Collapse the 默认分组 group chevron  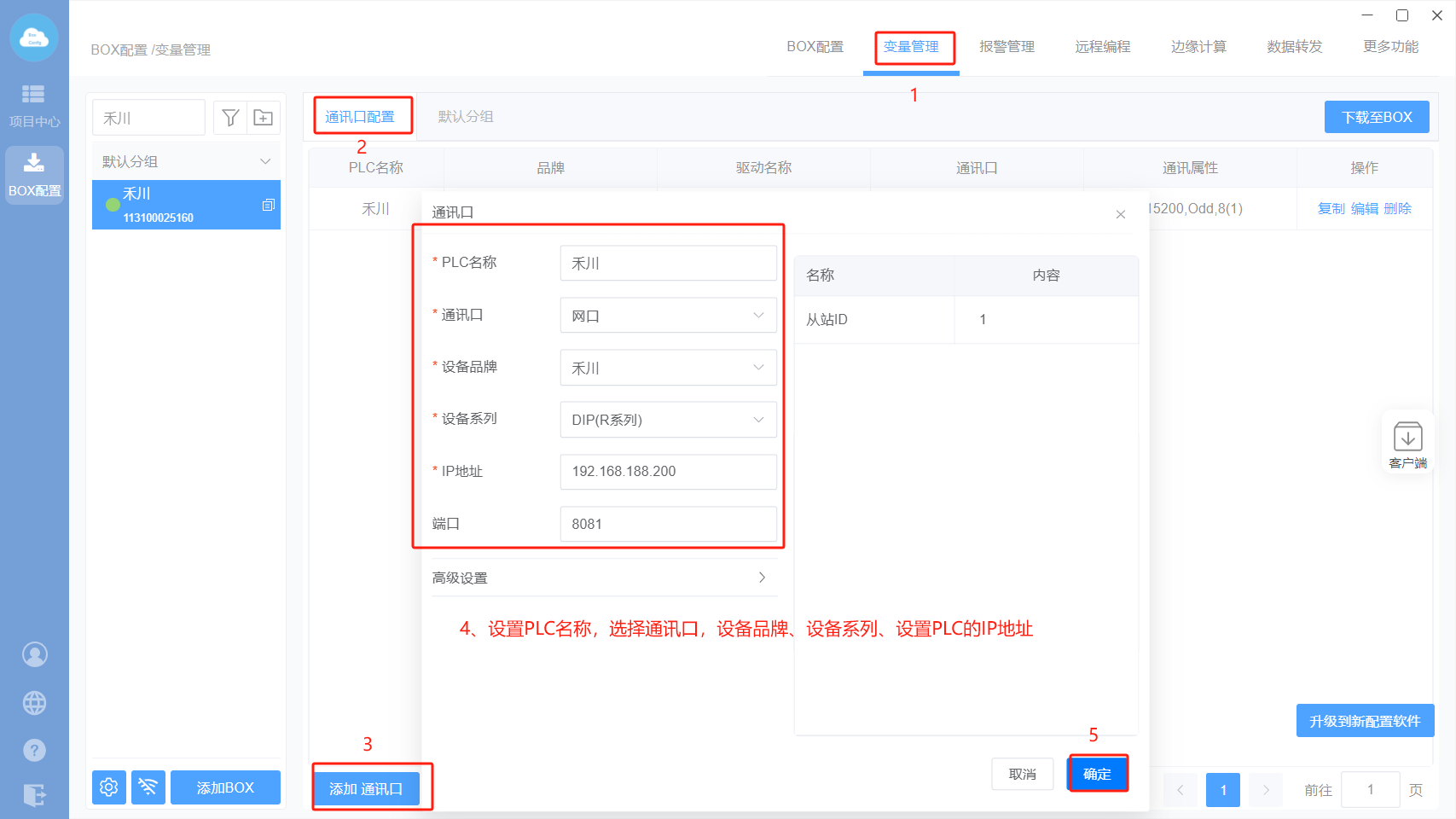pos(265,161)
